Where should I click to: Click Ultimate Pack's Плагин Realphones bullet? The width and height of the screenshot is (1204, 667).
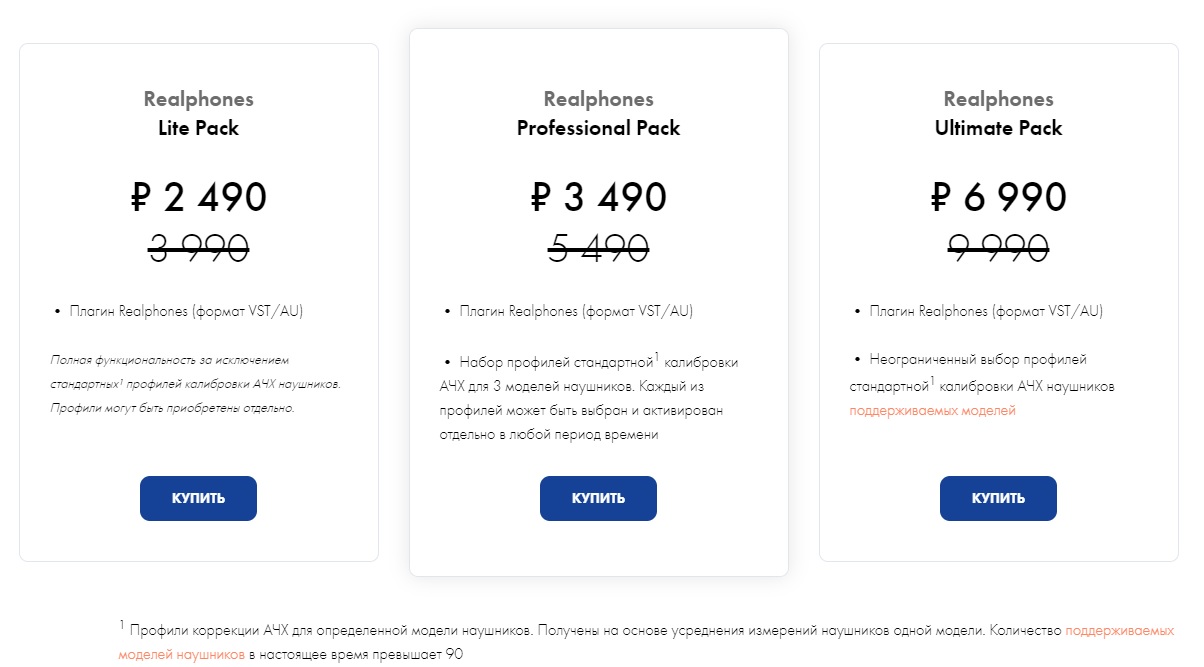pyautogui.click(x=985, y=311)
